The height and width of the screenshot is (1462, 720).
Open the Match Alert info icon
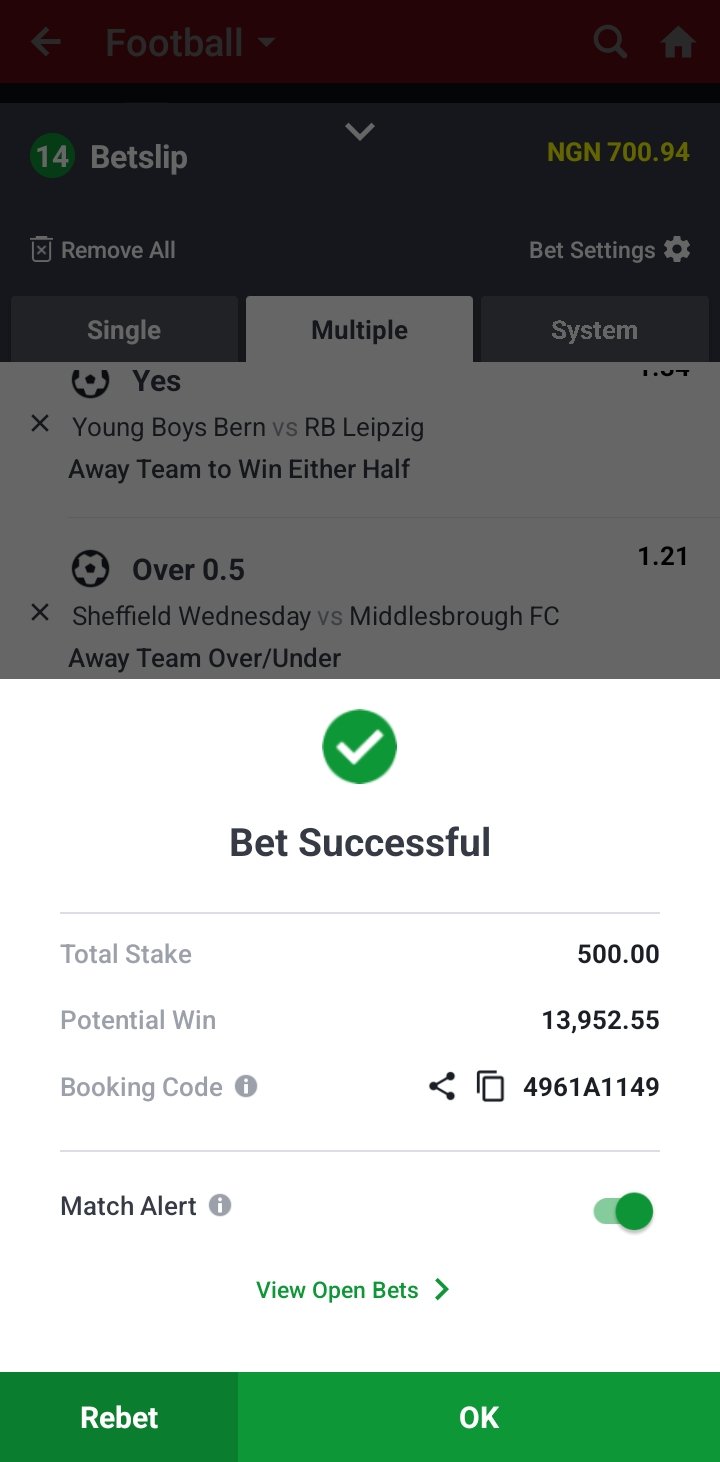220,1205
